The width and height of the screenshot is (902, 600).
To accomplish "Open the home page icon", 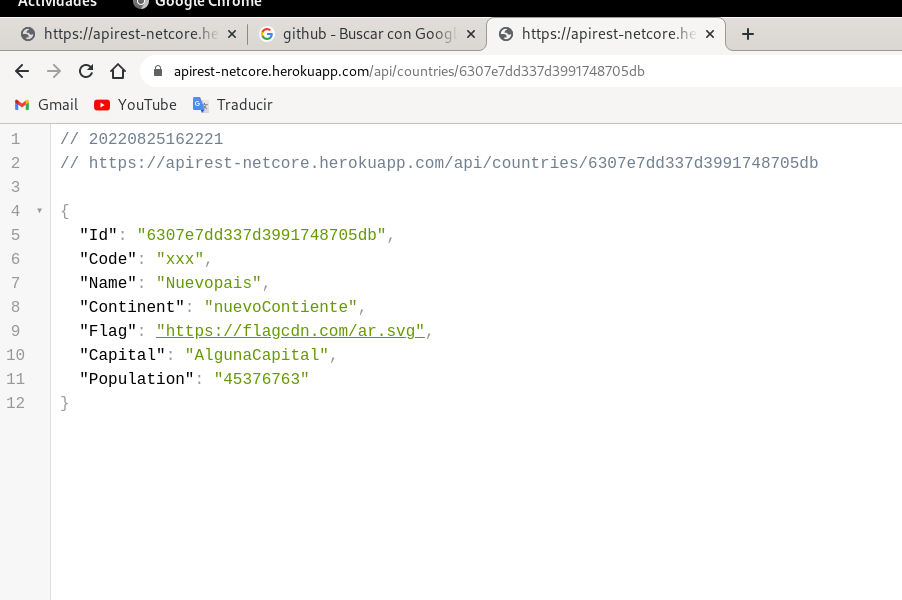I will [x=117, y=71].
